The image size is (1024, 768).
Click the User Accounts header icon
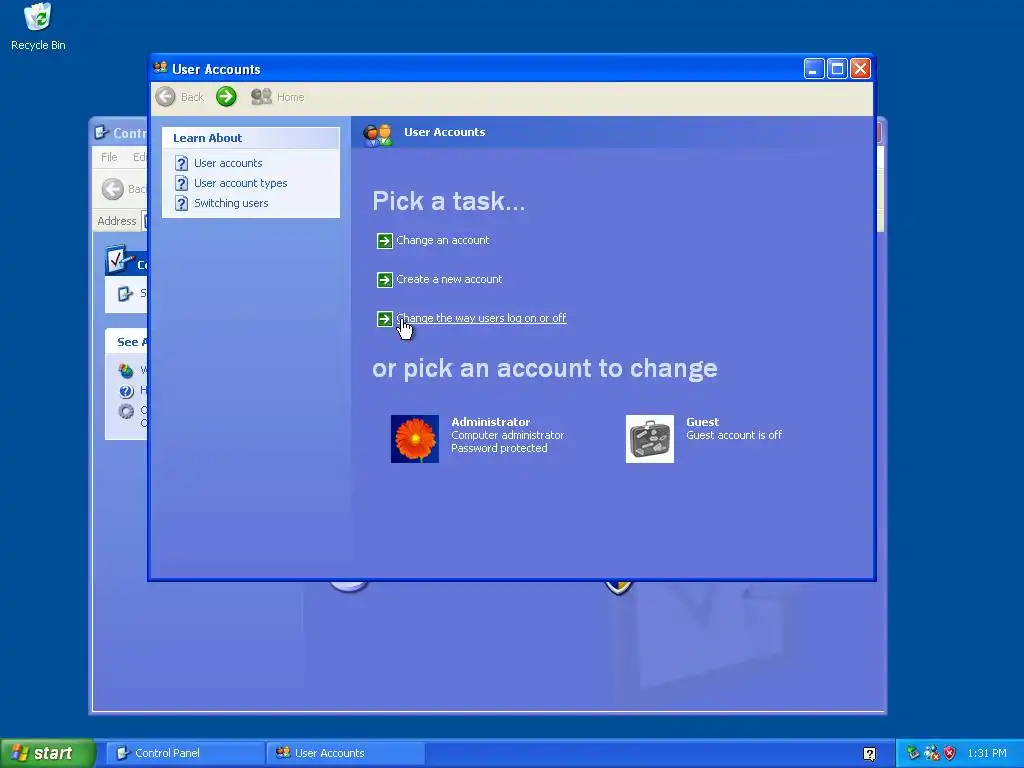tap(377, 134)
